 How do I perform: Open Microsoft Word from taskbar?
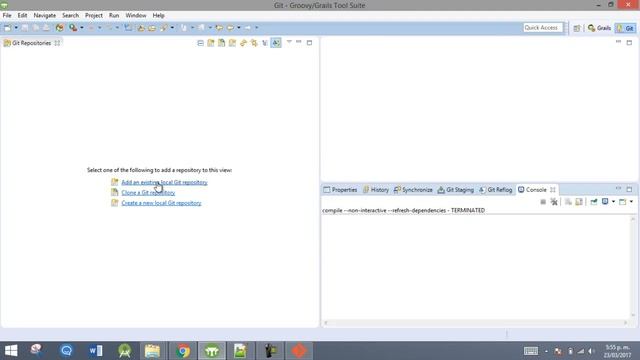click(96, 351)
